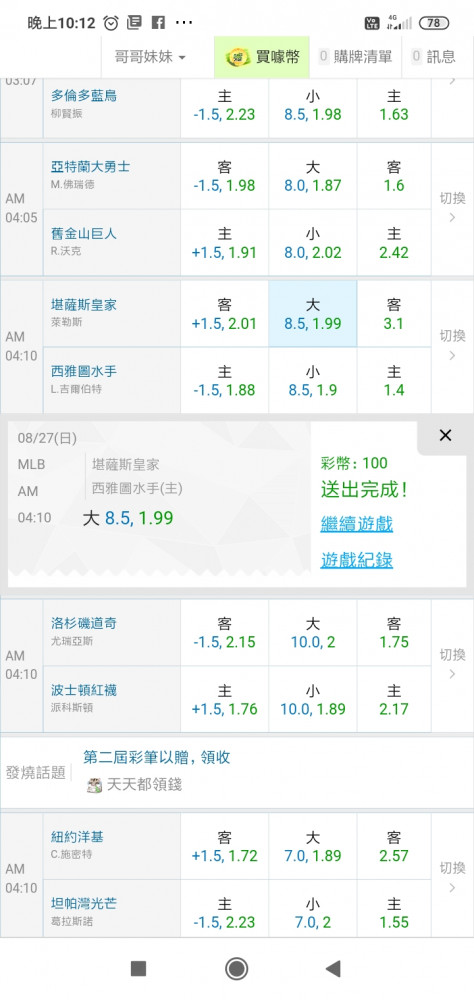The image size is (474, 1000).
Task: Open the 哥哥妹妹 account dropdown
Action: [150, 57]
